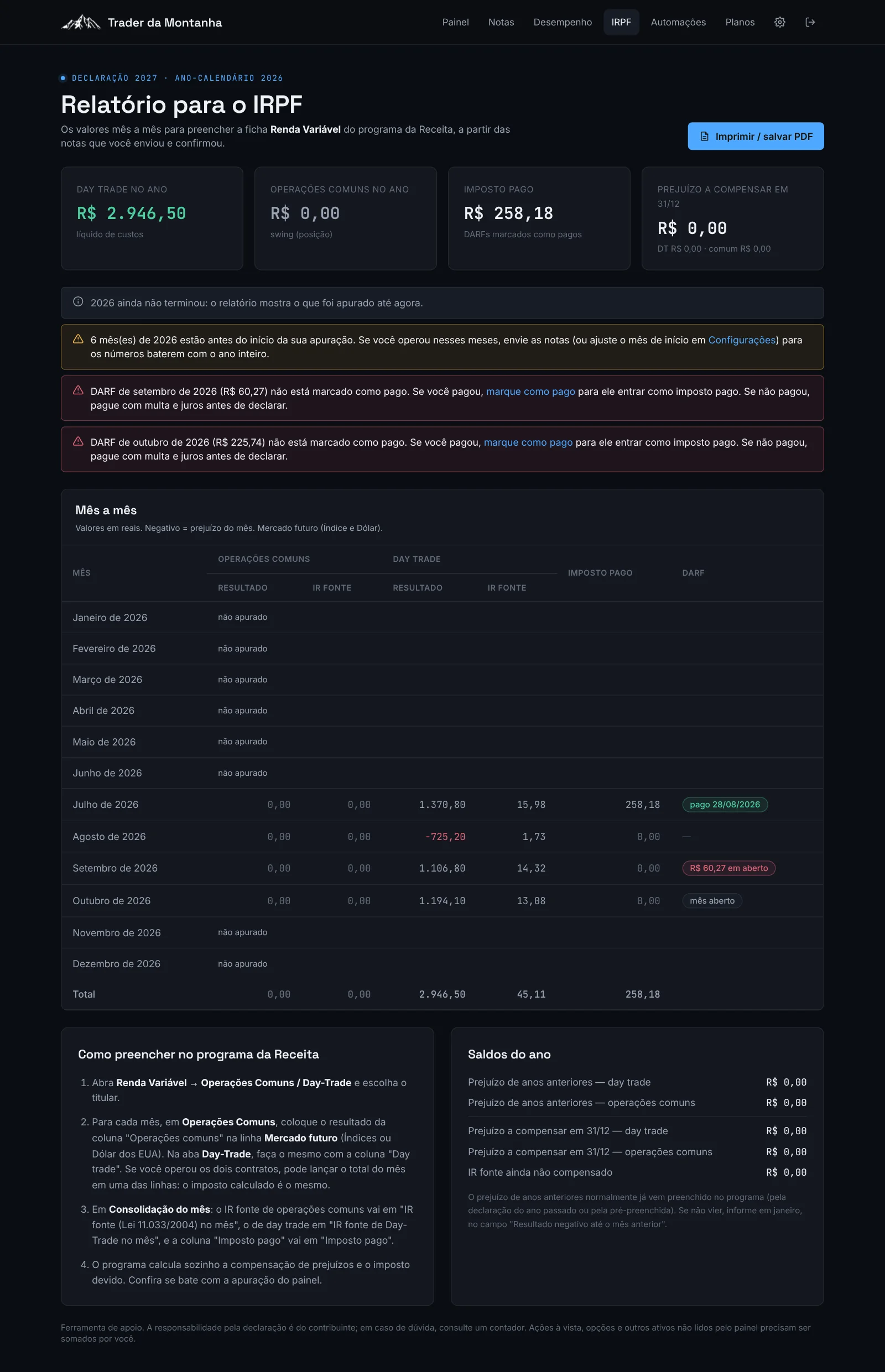Click the Setembro de 2026 row label
Viewport: 885px width, 1372px height.
pyautogui.click(x=115, y=868)
